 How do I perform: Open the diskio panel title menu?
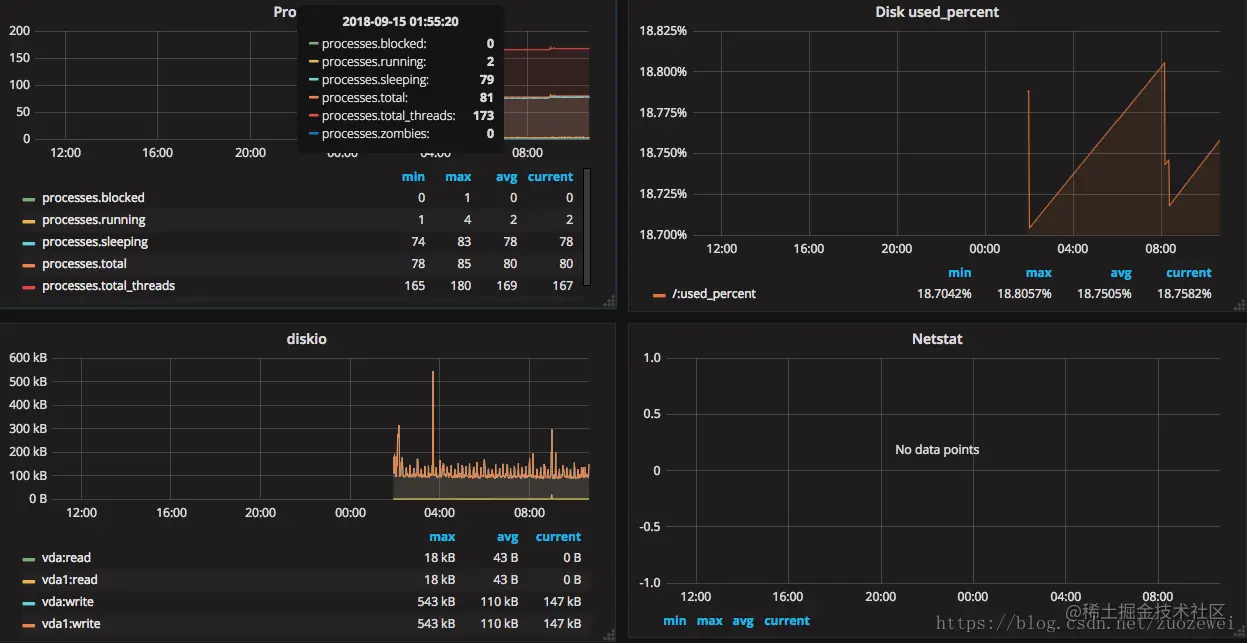[x=307, y=339]
